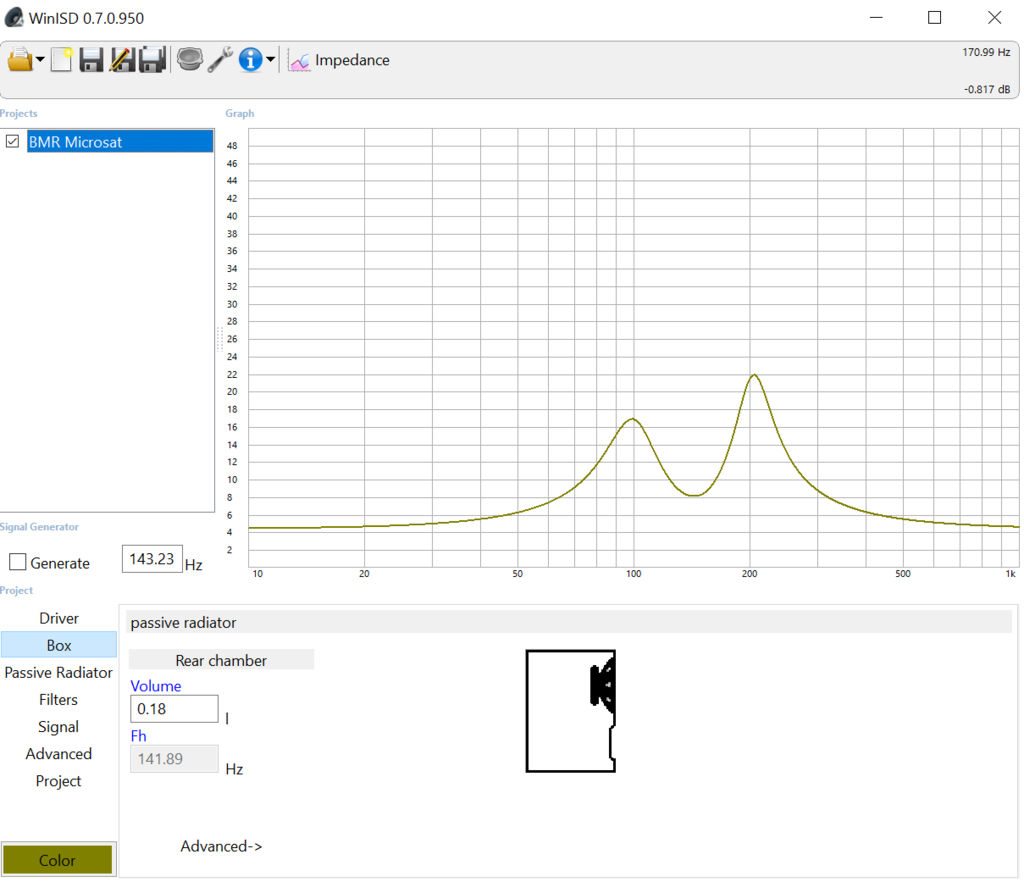Viewport: 1024px width, 882px height.
Task: Click the 200 Hz impedance peak
Action: (754, 375)
